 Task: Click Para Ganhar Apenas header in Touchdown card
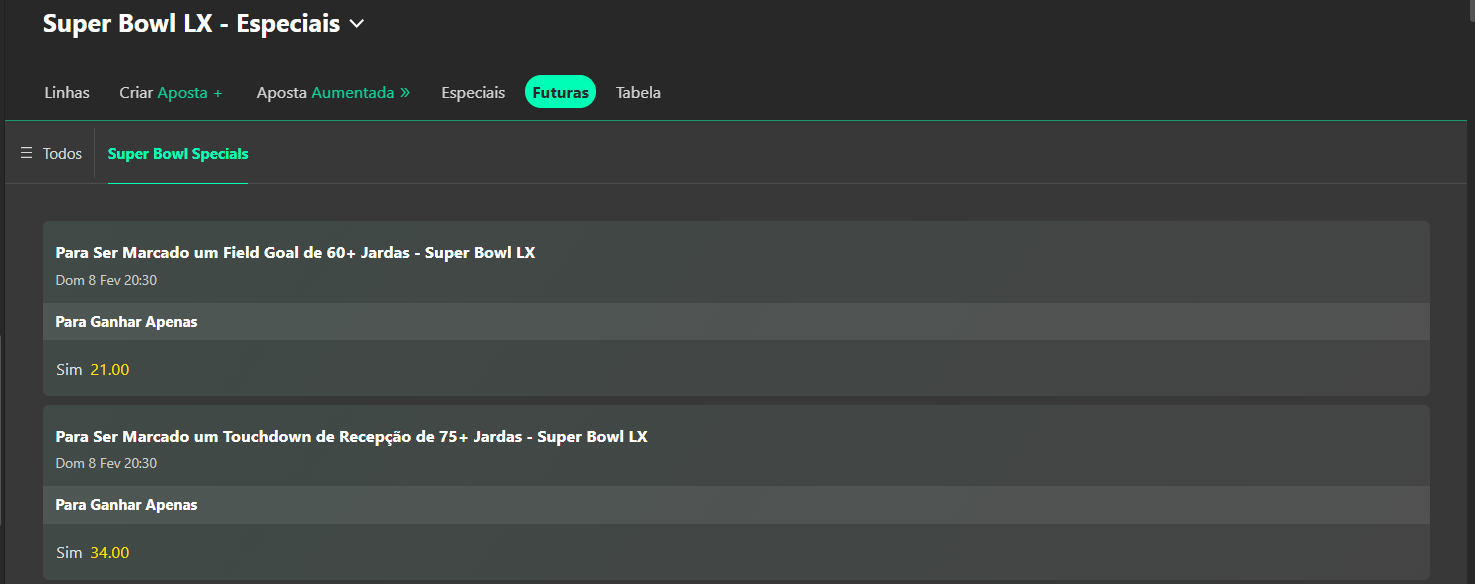point(736,505)
